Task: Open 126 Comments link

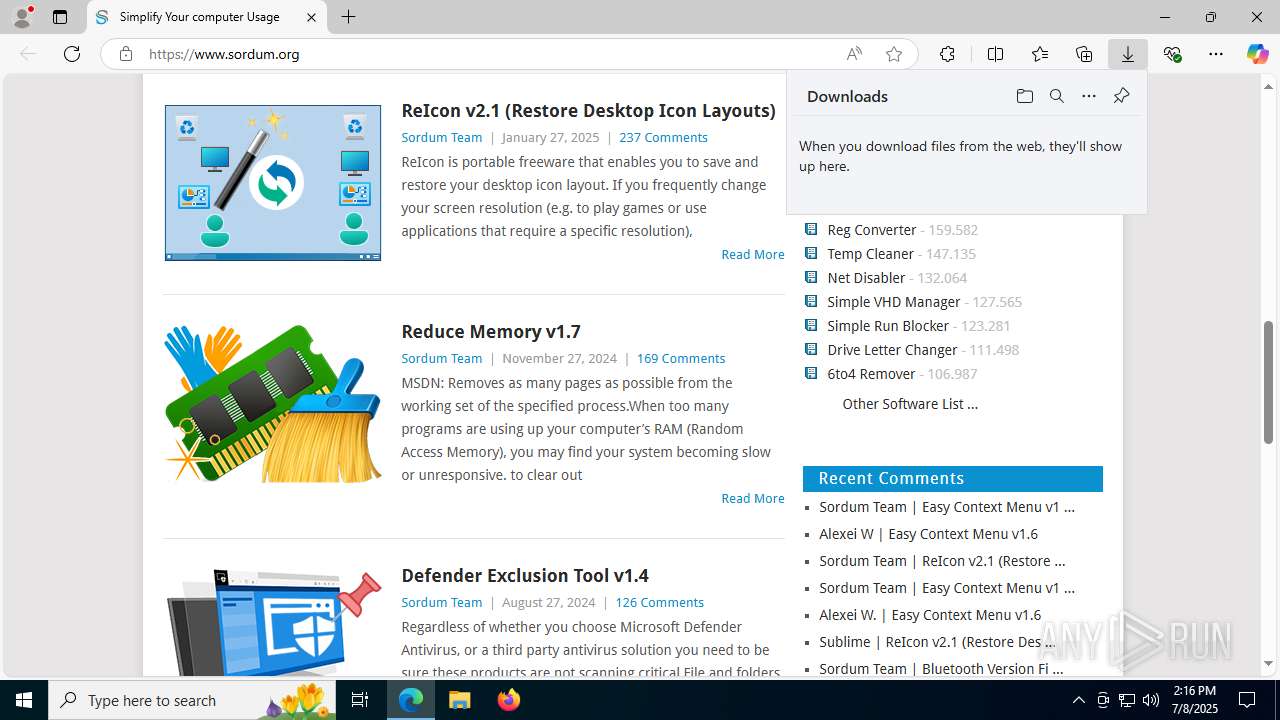Action: pyautogui.click(x=659, y=602)
